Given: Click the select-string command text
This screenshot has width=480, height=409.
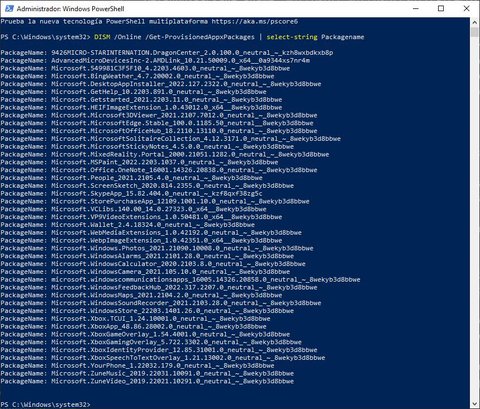Looking at the screenshot, I should [292, 37].
